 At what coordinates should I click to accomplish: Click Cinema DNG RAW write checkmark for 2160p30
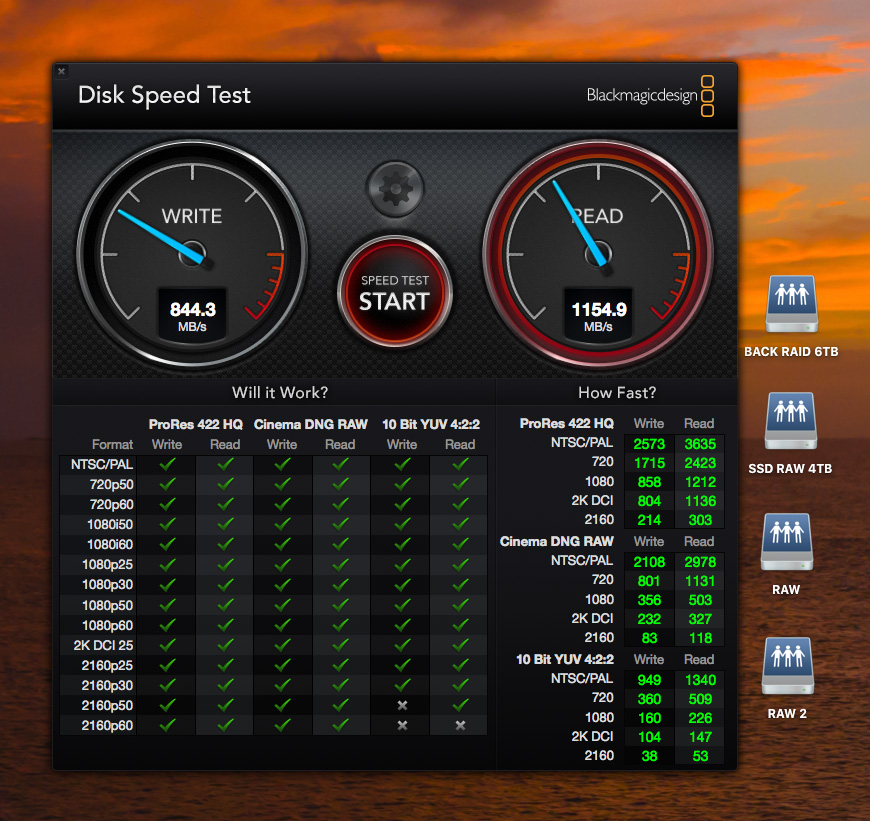[x=282, y=685]
